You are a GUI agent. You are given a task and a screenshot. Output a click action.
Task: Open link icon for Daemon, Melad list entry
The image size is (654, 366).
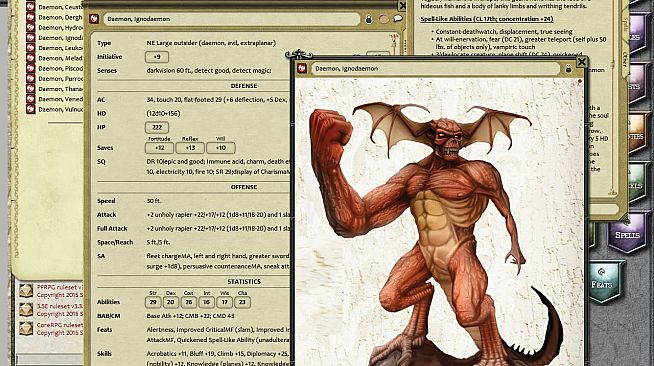pyautogui.click(x=30, y=58)
